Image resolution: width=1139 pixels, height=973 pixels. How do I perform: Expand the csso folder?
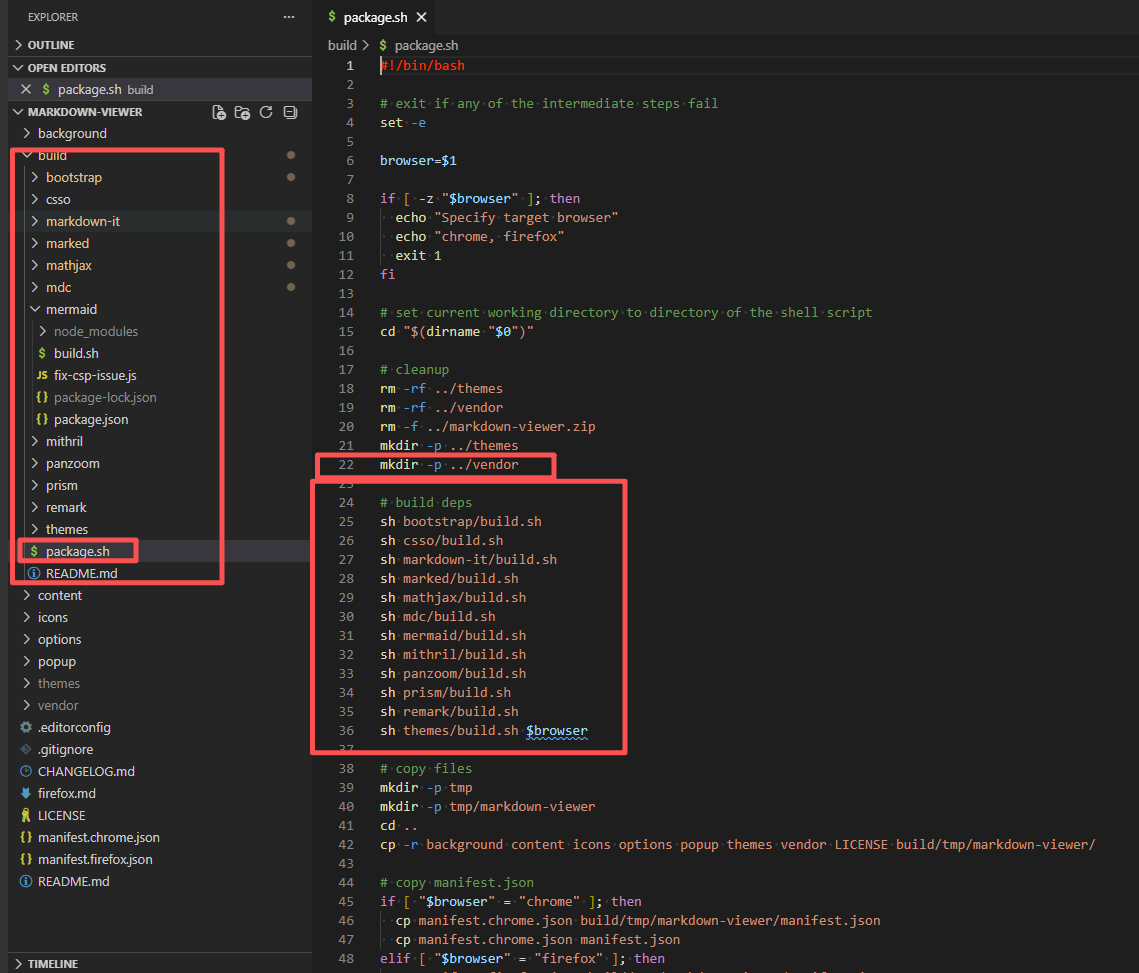[x=160, y=199]
